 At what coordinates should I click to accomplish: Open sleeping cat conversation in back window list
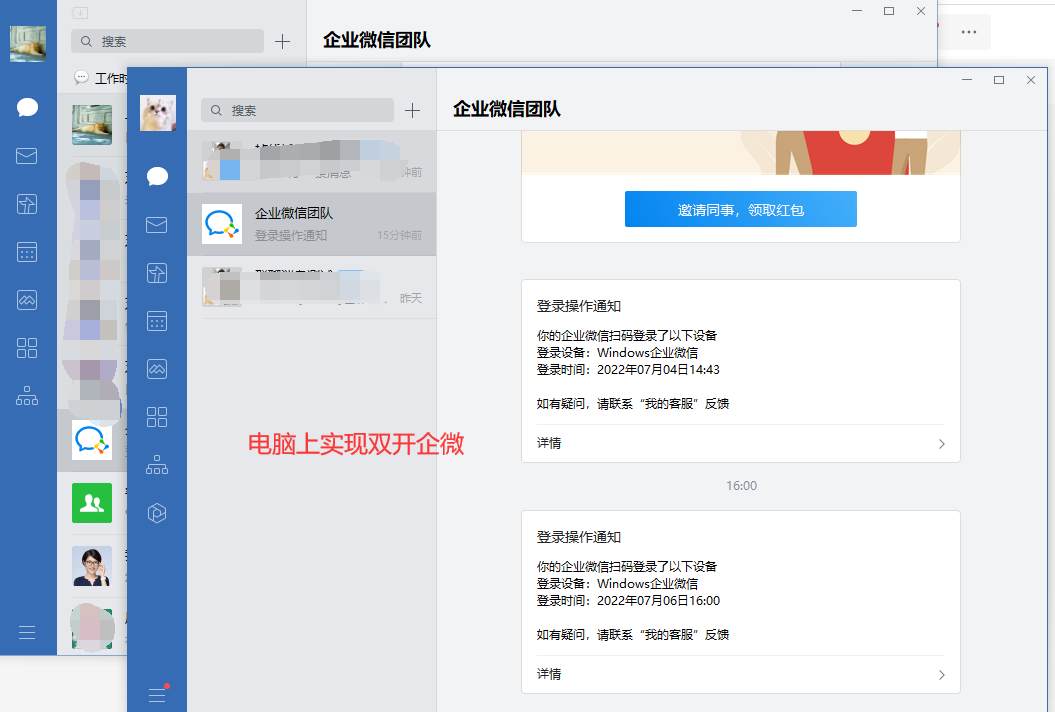tap(92, 124)
